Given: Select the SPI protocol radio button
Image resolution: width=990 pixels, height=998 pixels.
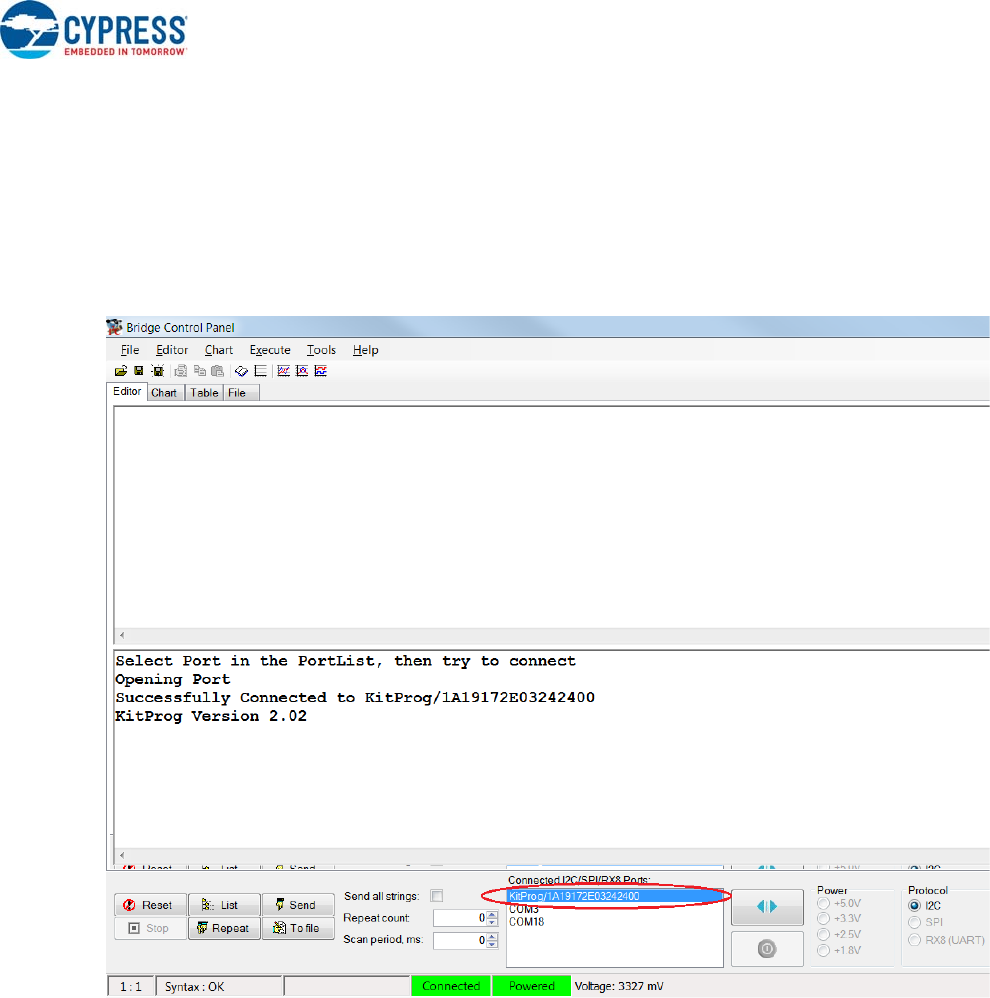Looking at the screenshot, I should [915, 922].
